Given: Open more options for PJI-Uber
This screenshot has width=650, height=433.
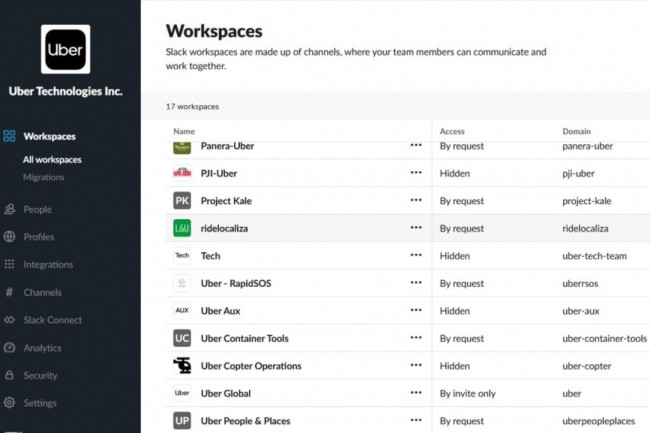Looking at the screenshot, I should click(416, 172).
